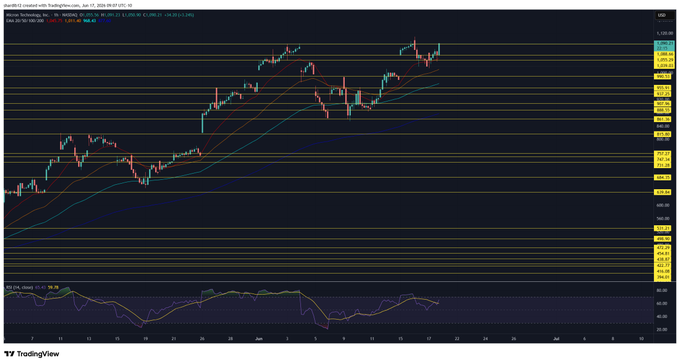Click the EMA 20 value 1,045.75 in red

(x=54, y=21)
